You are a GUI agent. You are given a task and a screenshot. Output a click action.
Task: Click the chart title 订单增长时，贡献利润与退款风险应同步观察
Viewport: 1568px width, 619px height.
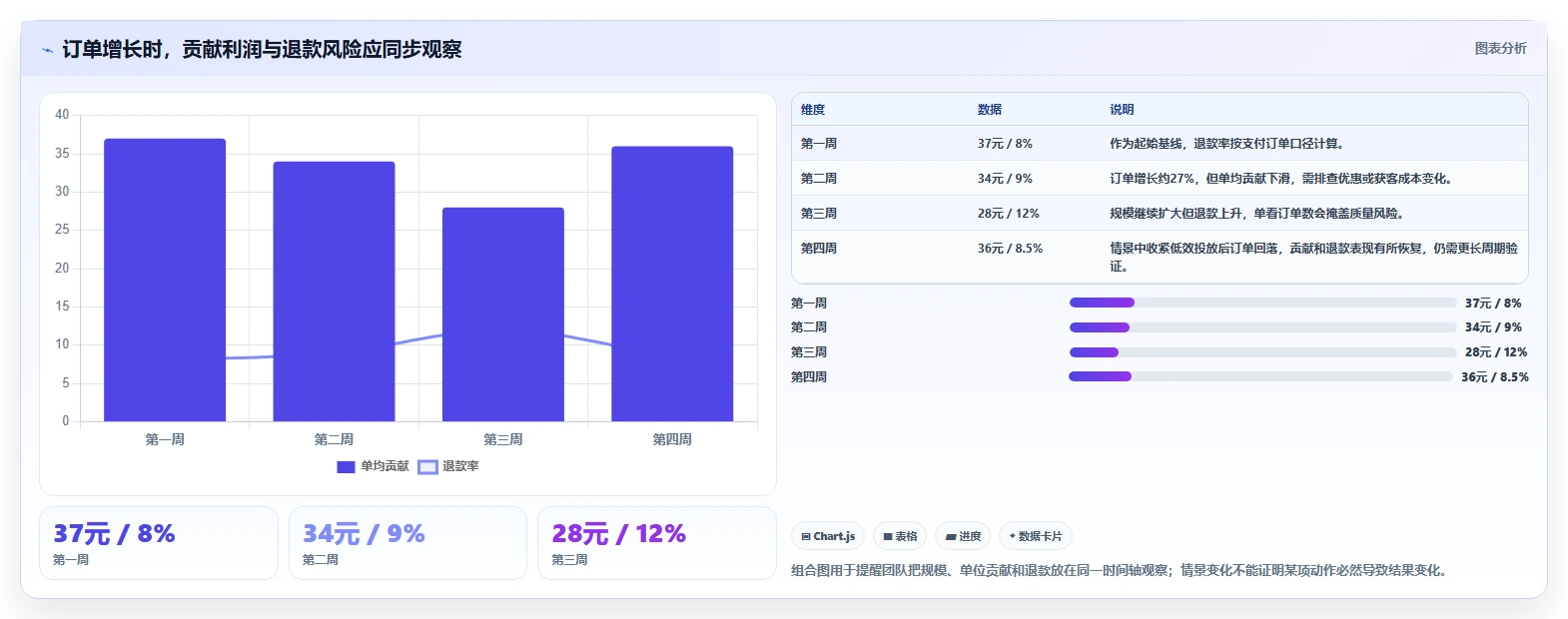pos(262,50)
